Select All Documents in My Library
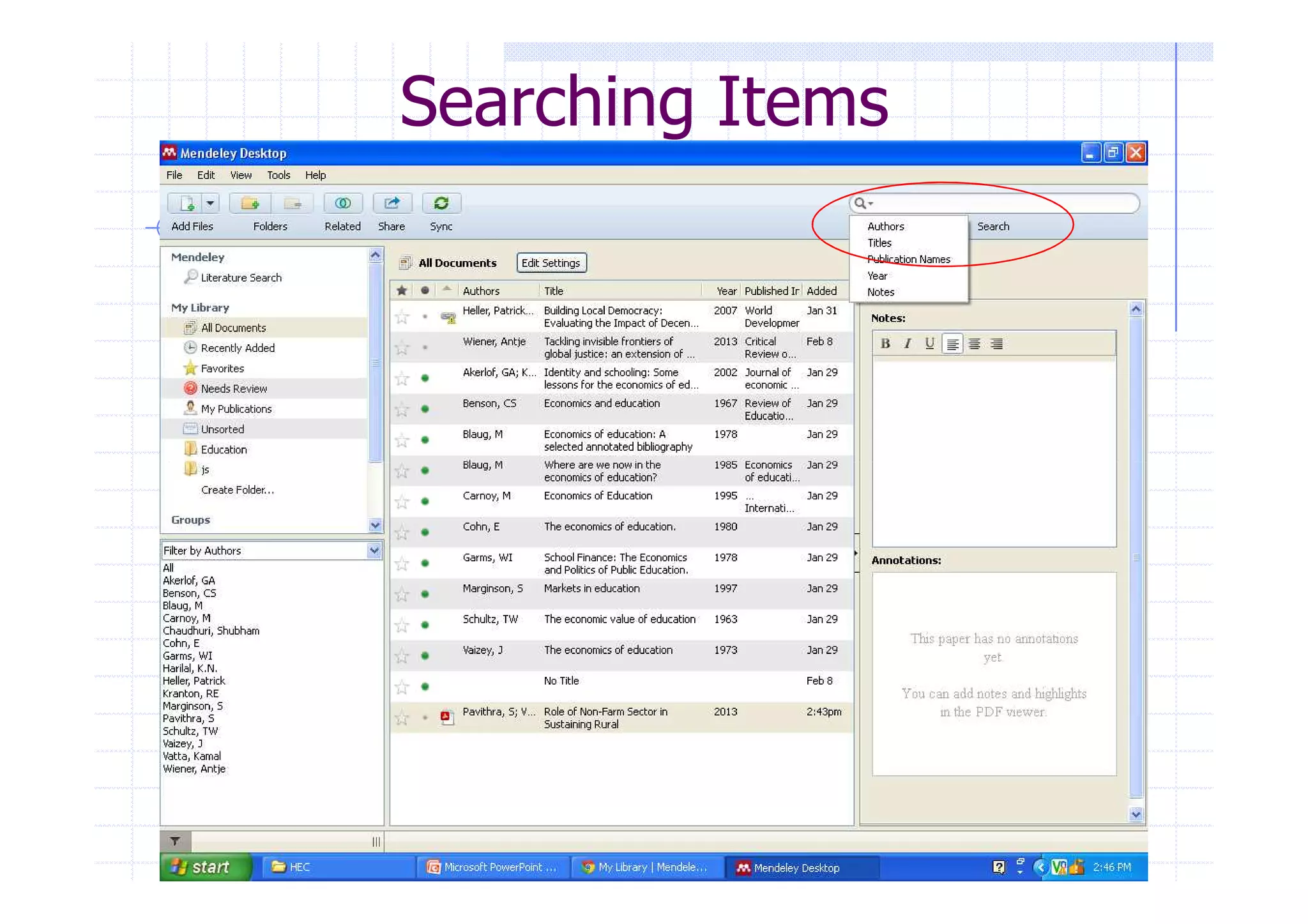Viewport: 1308px width, 924px height. point(233,328)
